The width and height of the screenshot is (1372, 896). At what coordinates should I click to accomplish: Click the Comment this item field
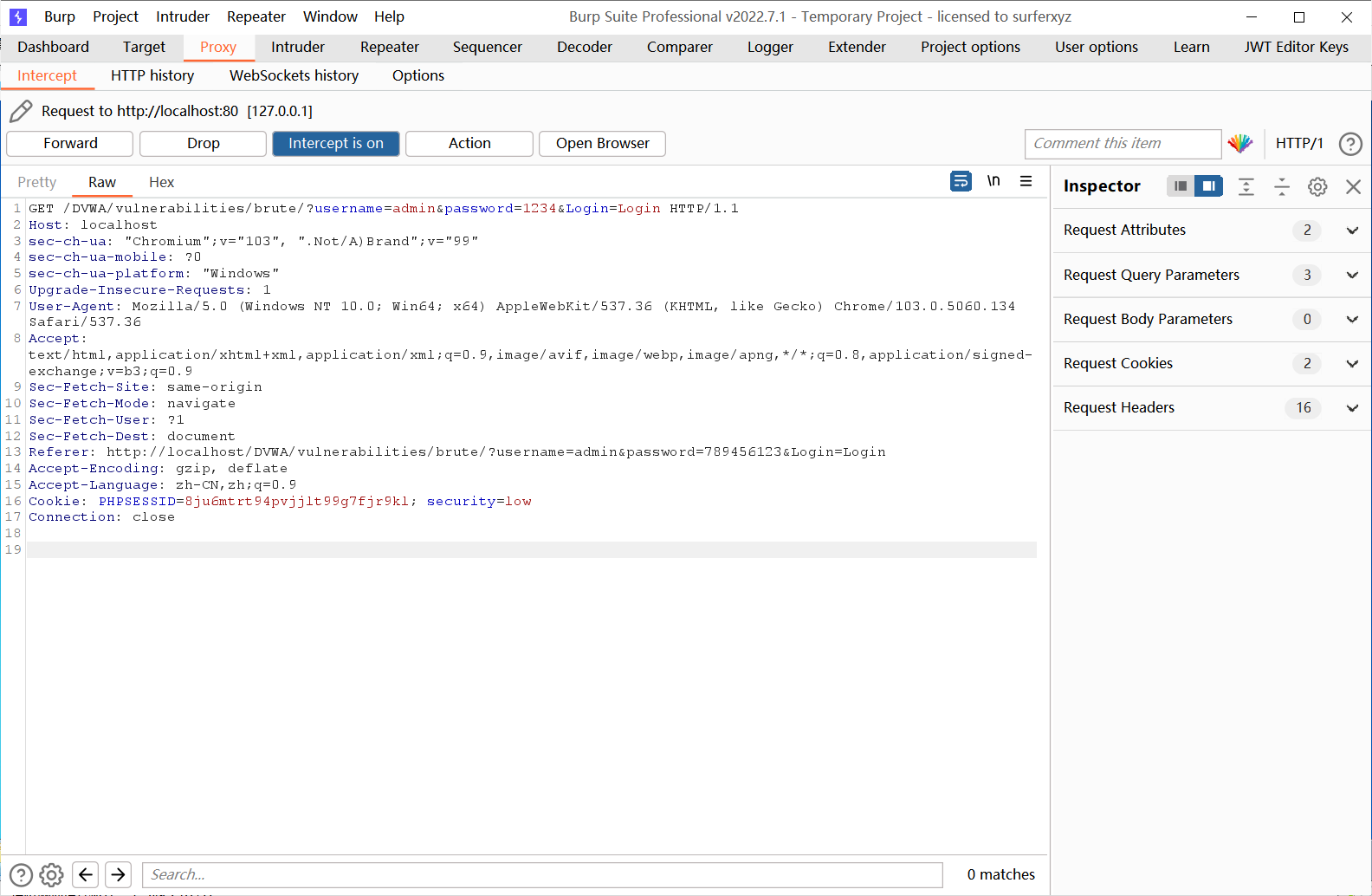pyautogui.click(x=1123, y=144)
